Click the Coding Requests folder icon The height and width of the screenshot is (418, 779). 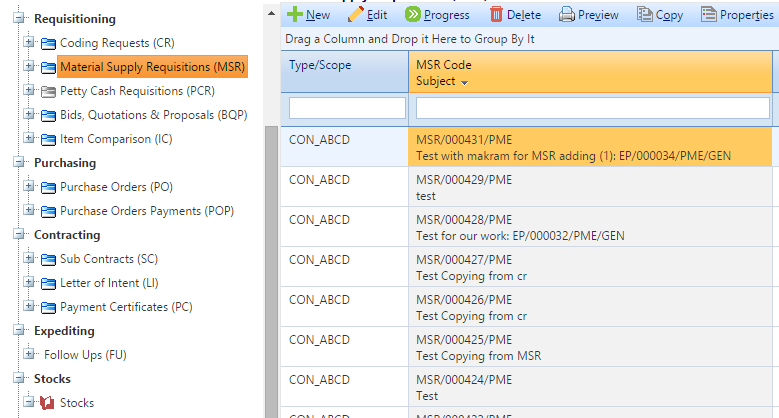tap(48, 44)
